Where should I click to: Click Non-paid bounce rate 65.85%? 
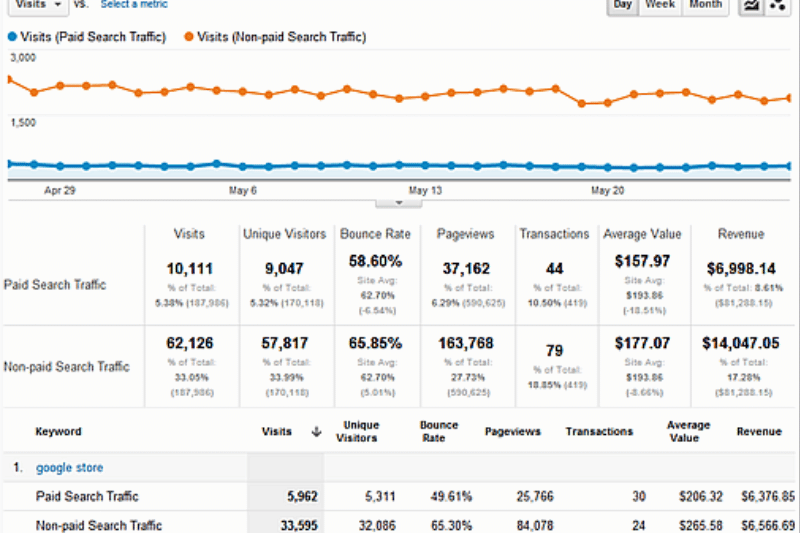(x=376, y=343)
